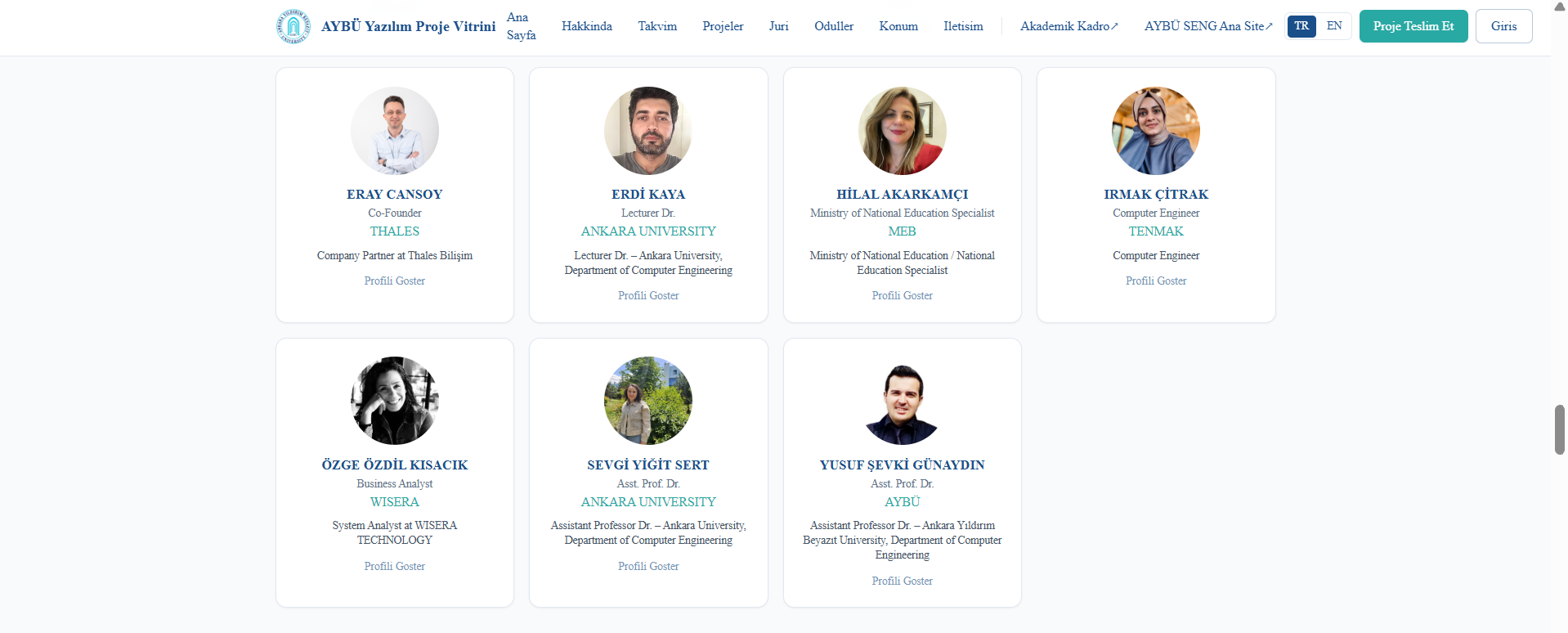This screenshot has width=1568, height=633.
Task: Click the AYBÜ university logo icon
Action: 293,26
